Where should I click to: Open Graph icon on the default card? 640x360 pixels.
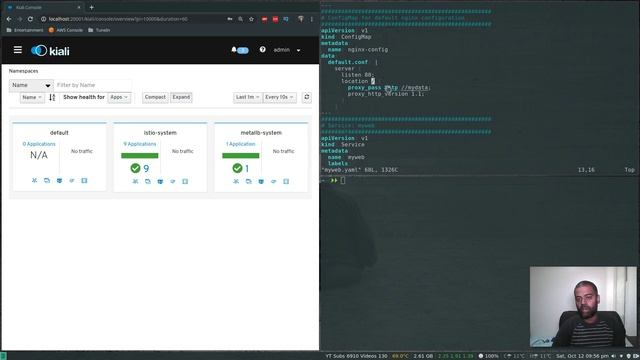coord(34,180)
